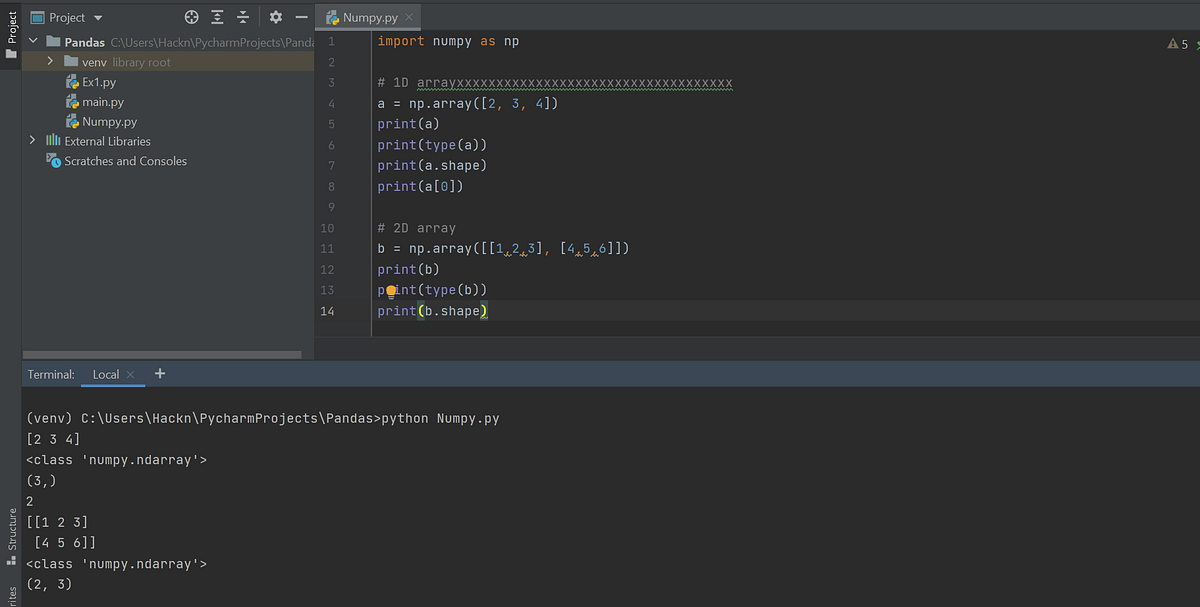The image size is (1200, 607).
Task: Click the terminal command 'python Numpy.py' line
Action: point(263,418)
